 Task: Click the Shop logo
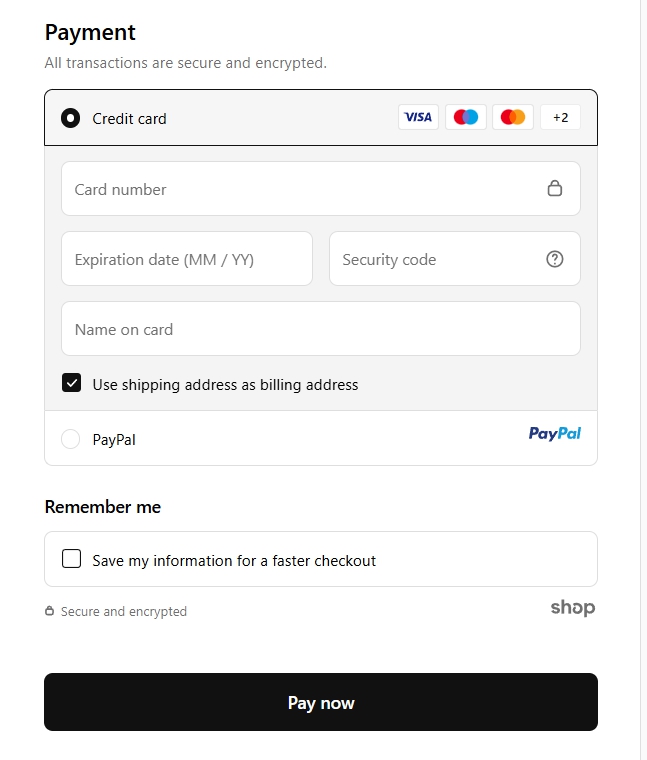click(572, 608)
